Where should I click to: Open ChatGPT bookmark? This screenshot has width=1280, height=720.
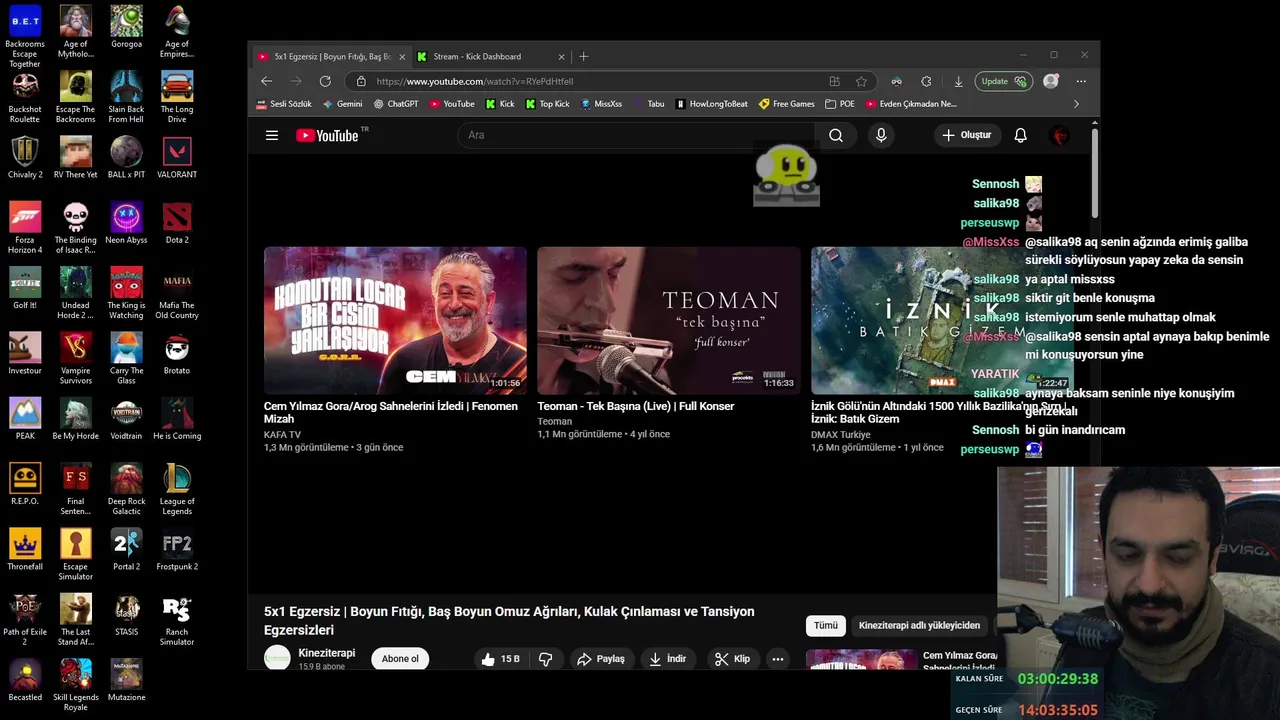[396, 104]
